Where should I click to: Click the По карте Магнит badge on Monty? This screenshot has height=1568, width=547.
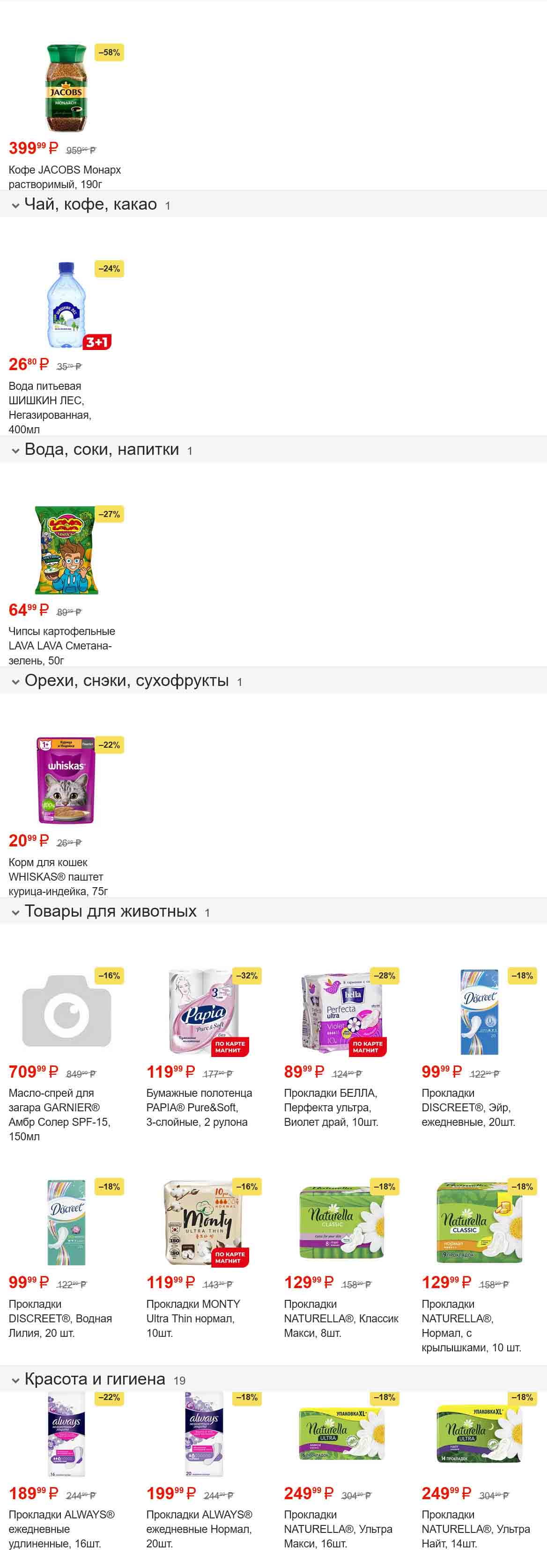pos(229,1258)
